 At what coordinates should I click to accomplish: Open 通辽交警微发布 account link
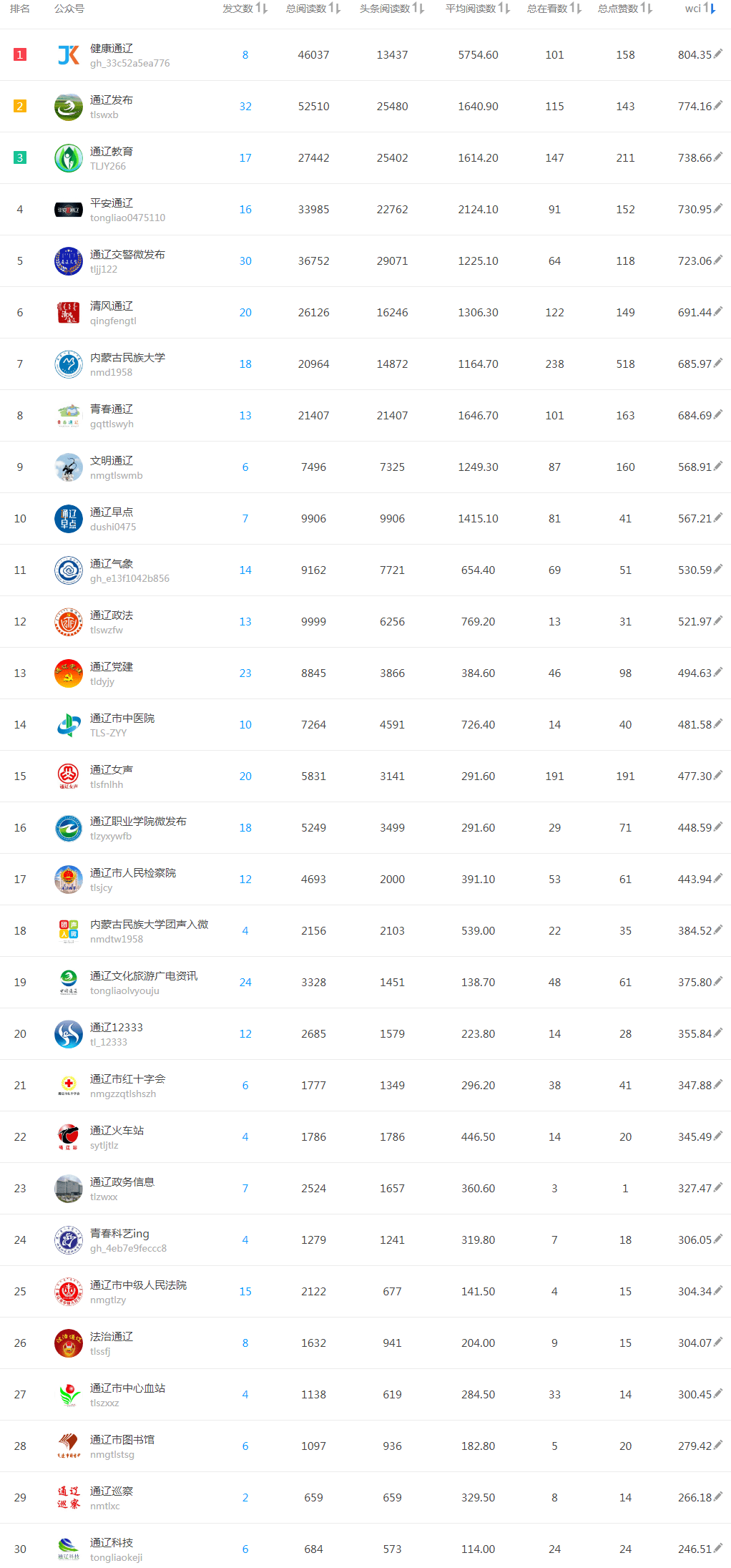coord(127,254)
